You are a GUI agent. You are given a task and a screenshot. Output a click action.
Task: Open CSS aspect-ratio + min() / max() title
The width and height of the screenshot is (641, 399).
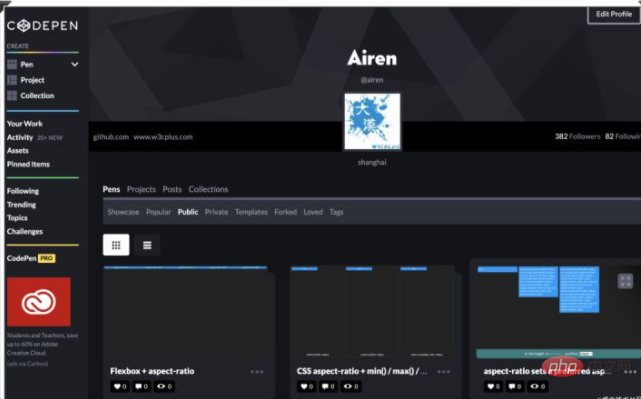(362, 371)
